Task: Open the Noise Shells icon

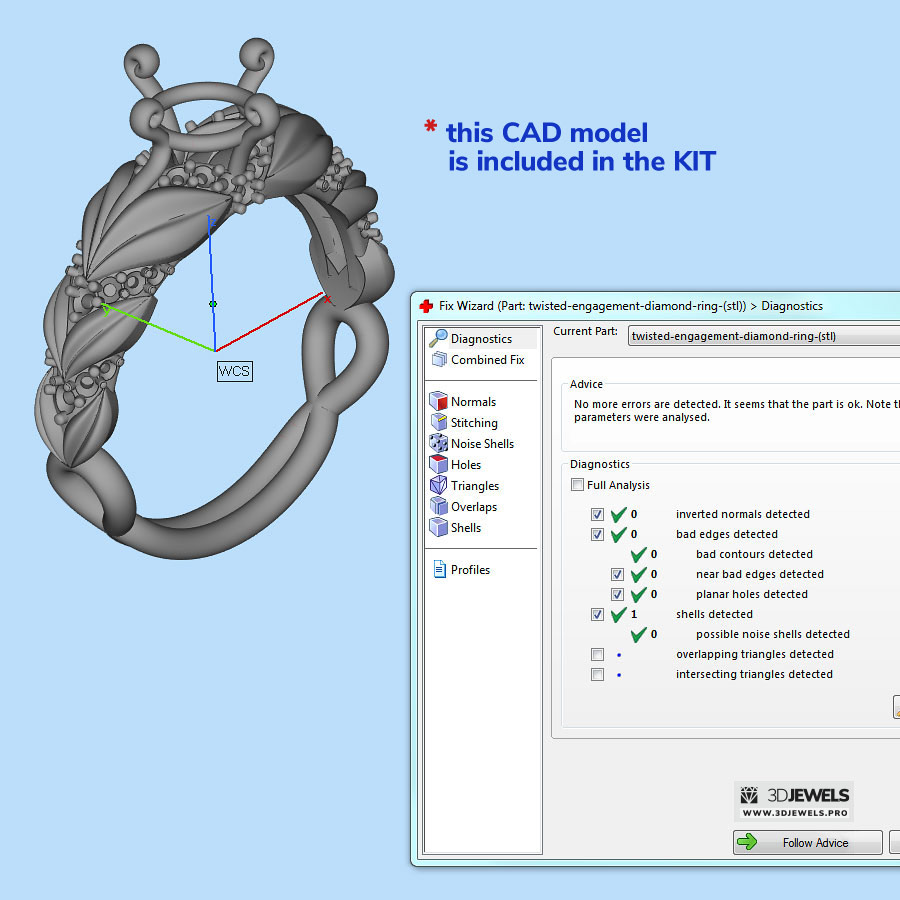Action: (x=438, y=444)
